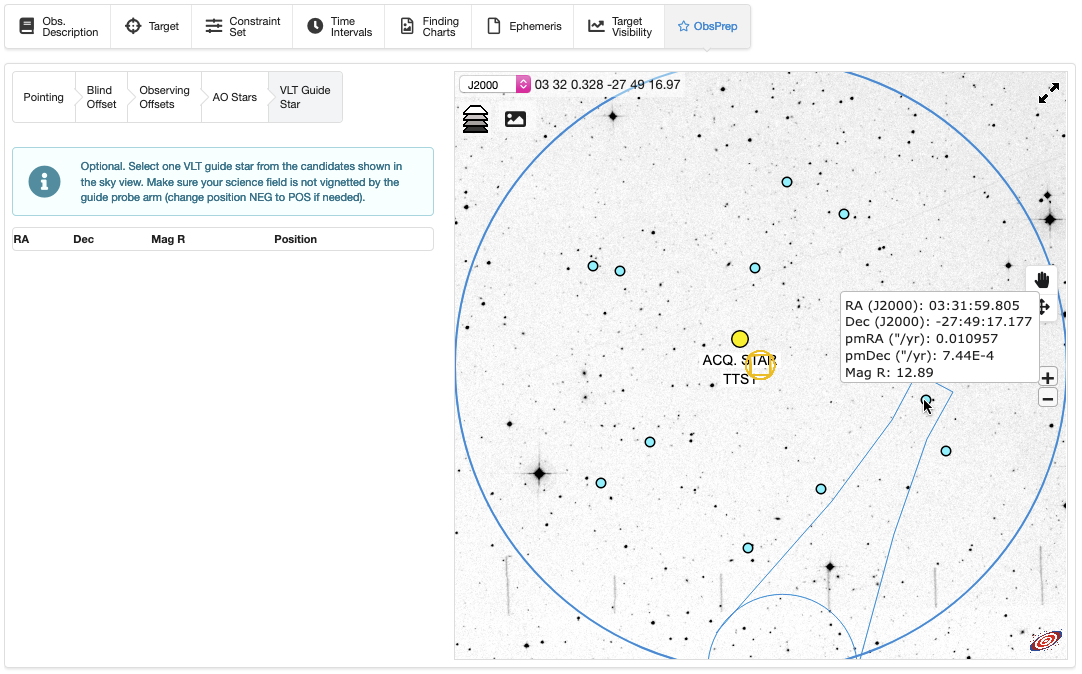Zoom in with the plus button
The height and width of the screenshot is (674, 1082).
click(1047, 377)
